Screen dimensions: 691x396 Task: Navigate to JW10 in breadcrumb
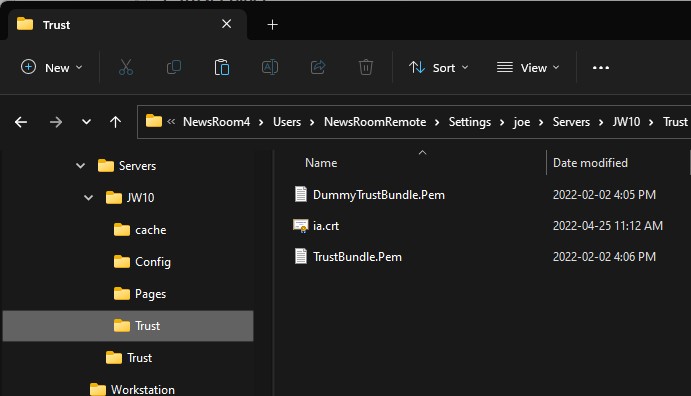(626, 122)
